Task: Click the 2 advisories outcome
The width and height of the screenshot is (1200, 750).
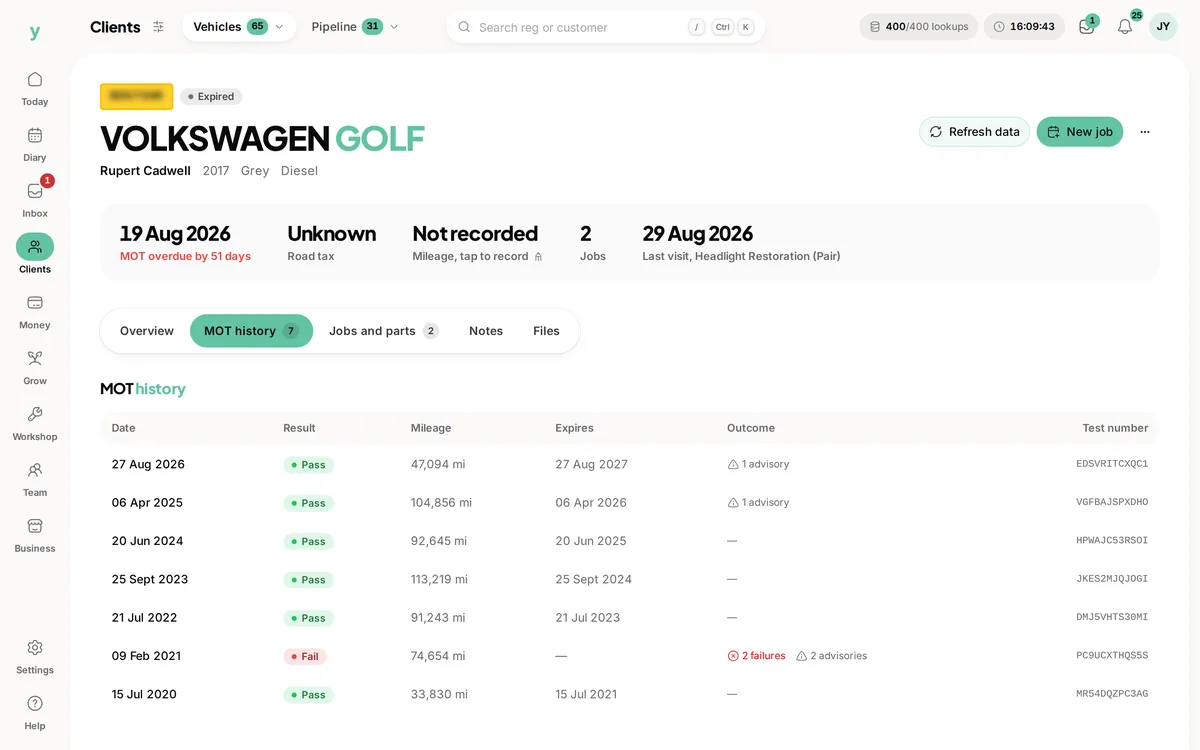Action: 831,656
